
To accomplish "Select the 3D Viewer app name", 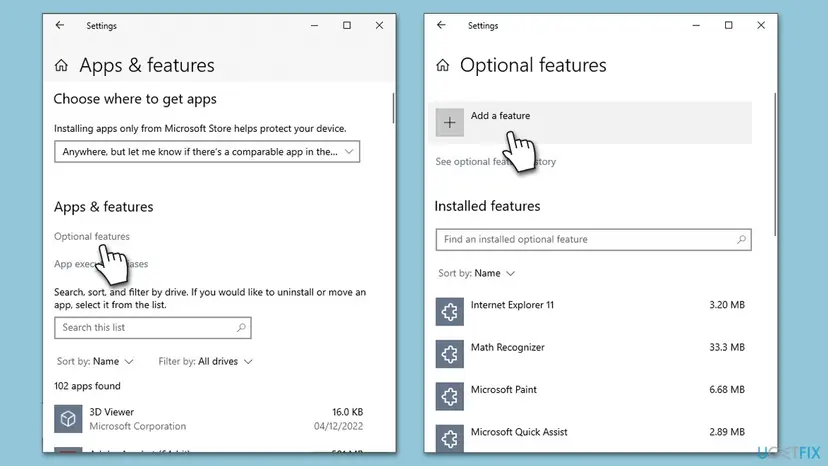I will (111, 412).
